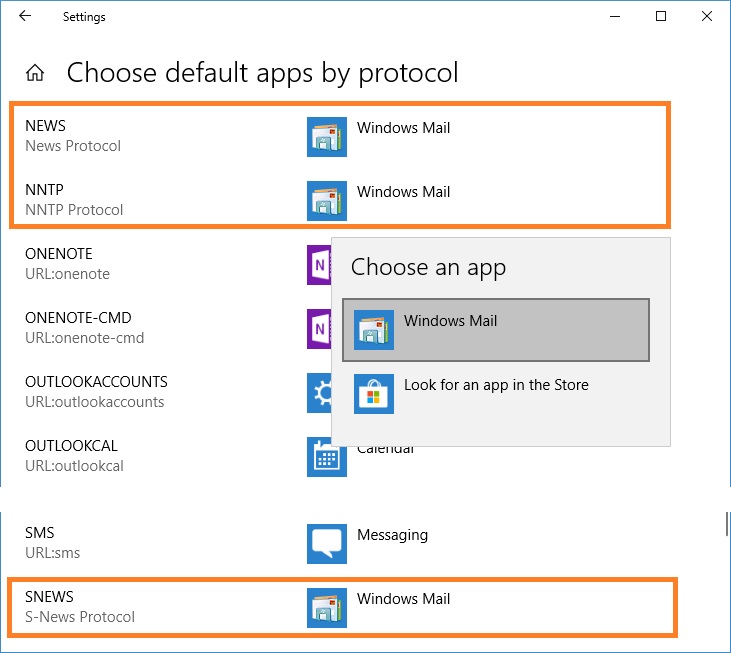Click the gear icon for OUTLOOKACCOUNTS protocol
Viewport: 731px width, 653px height.
point(319,392)
